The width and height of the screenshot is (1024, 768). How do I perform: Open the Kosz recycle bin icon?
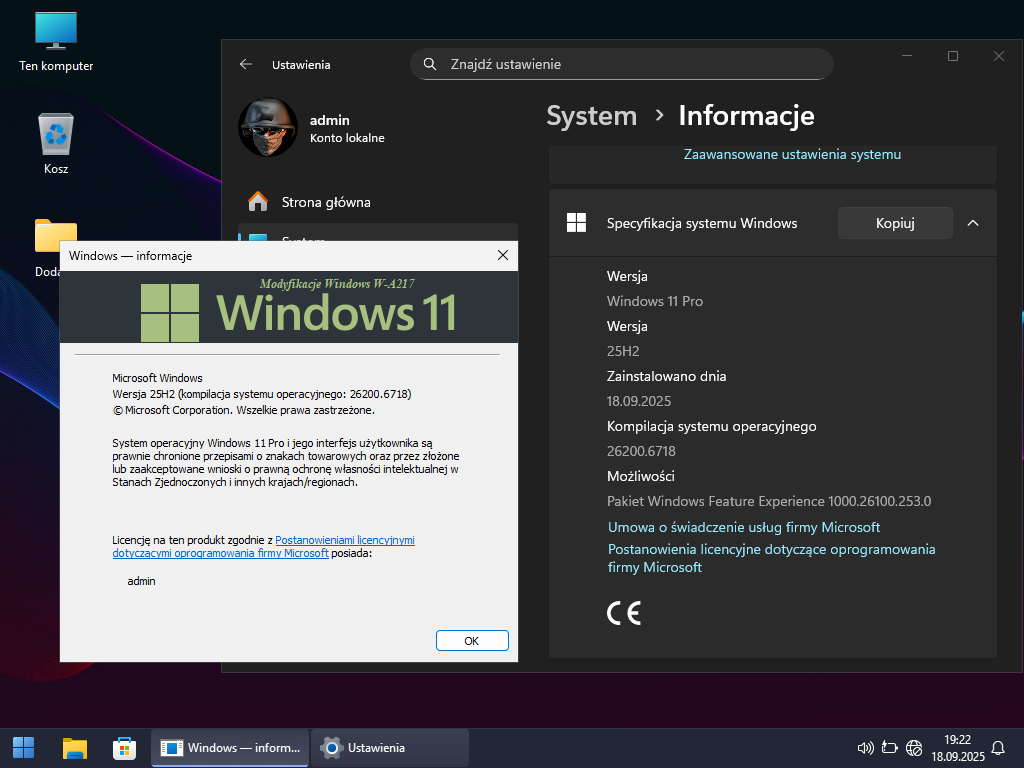click(x=56, y=142)
